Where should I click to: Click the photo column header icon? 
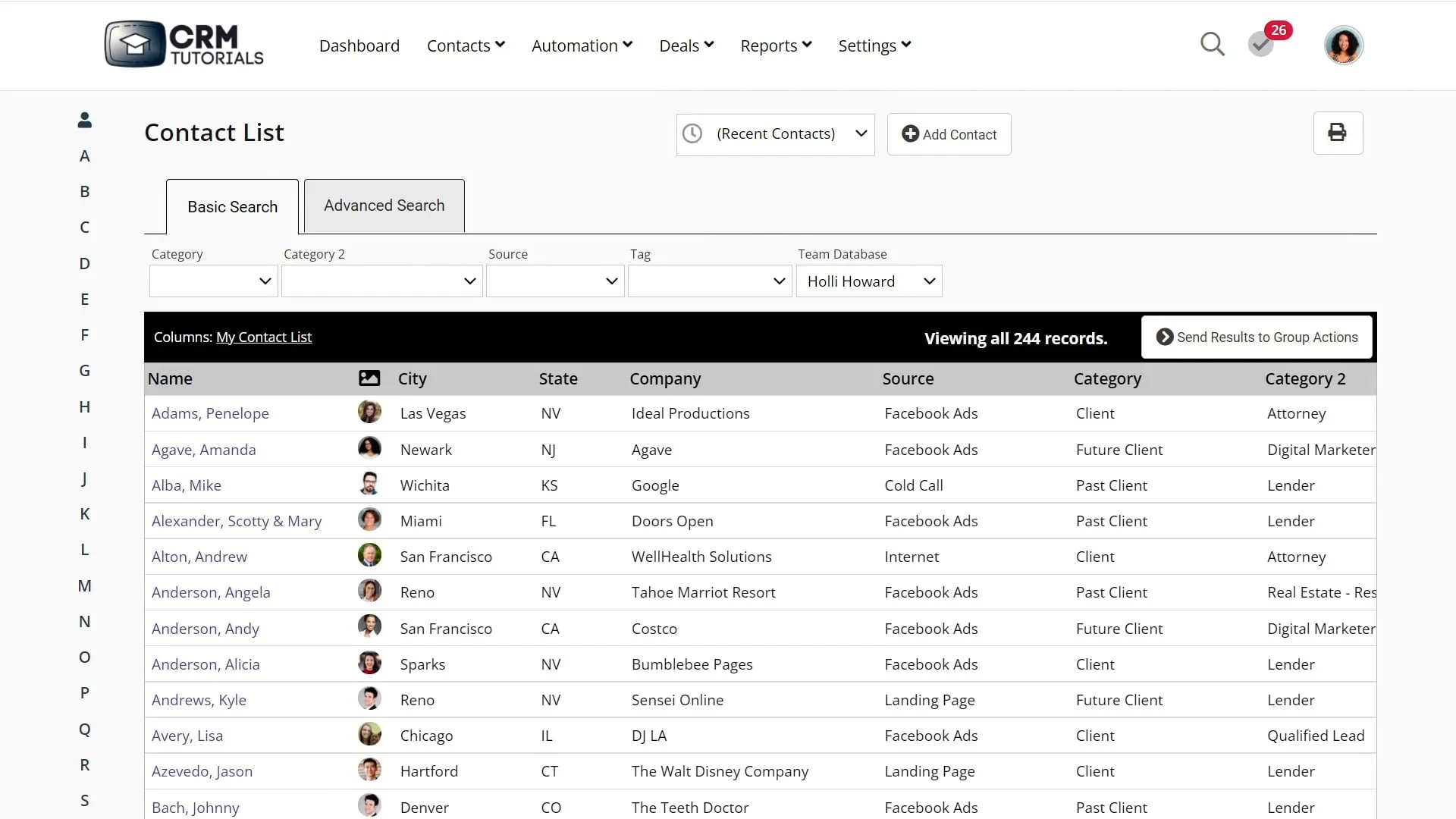[369, 378]
